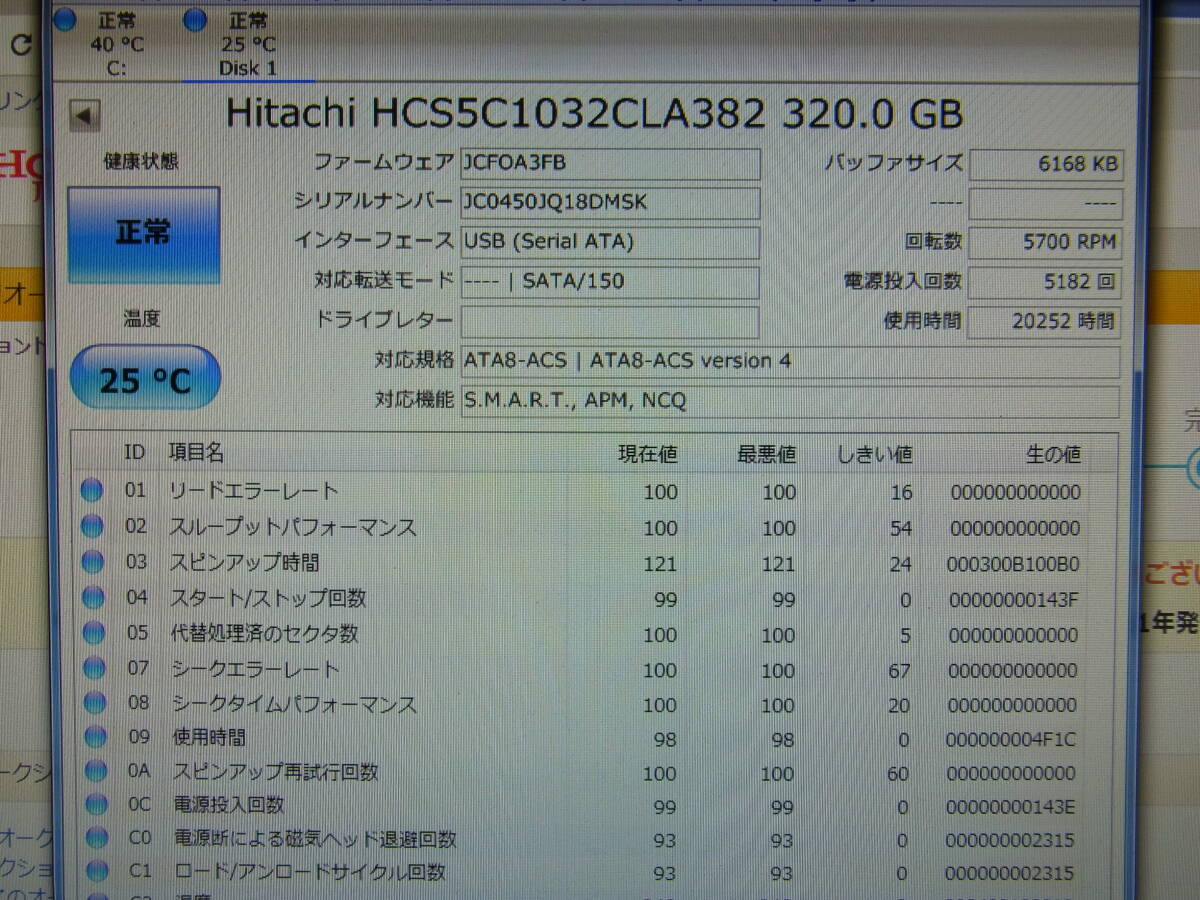Click the empty drive letter field
This screenshot has width=1200, height=900.
coord(610,322)
